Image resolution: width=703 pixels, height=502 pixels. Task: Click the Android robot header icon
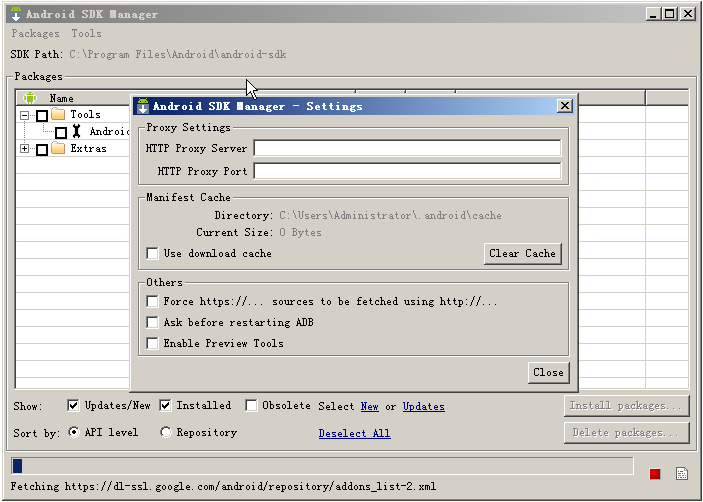[30, 98]
